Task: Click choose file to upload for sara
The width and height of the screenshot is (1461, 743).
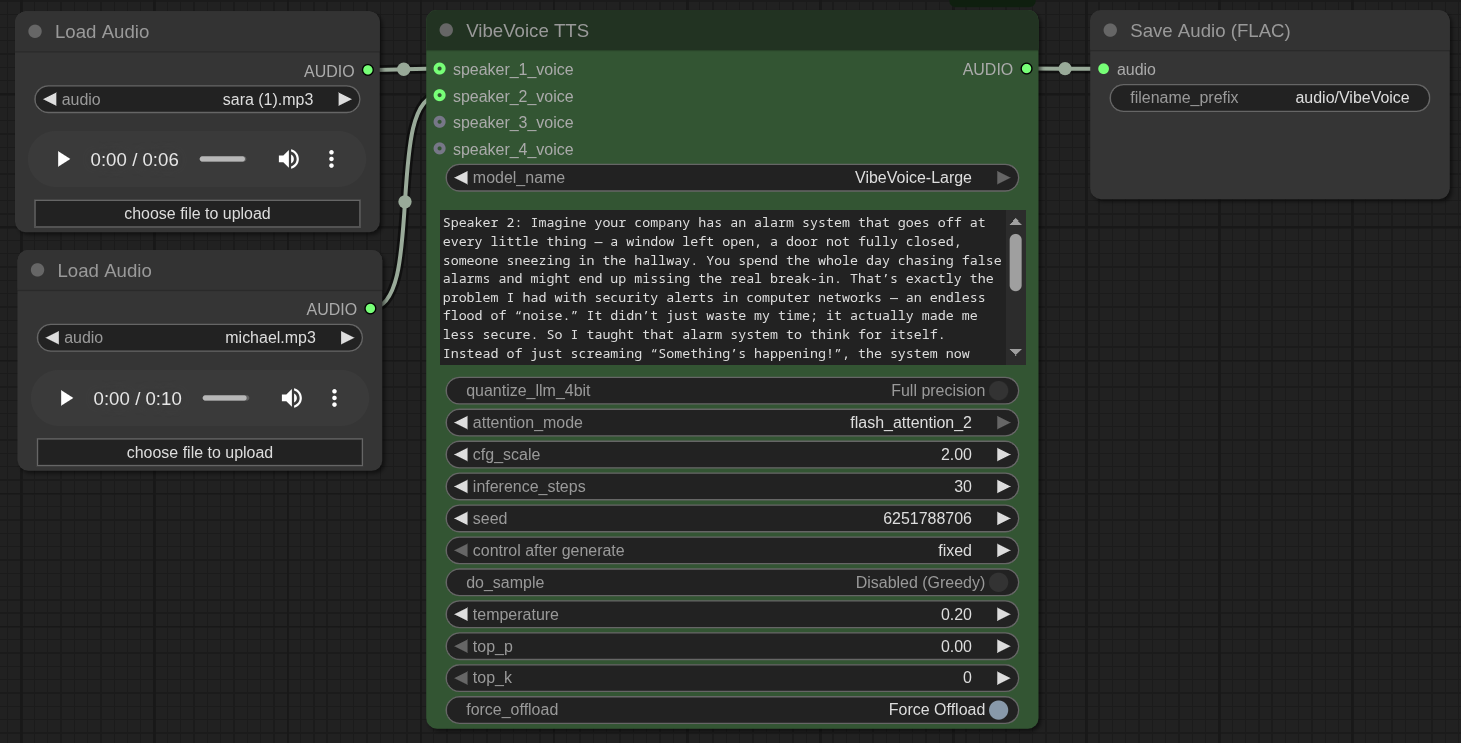Action: coord(197,214)
